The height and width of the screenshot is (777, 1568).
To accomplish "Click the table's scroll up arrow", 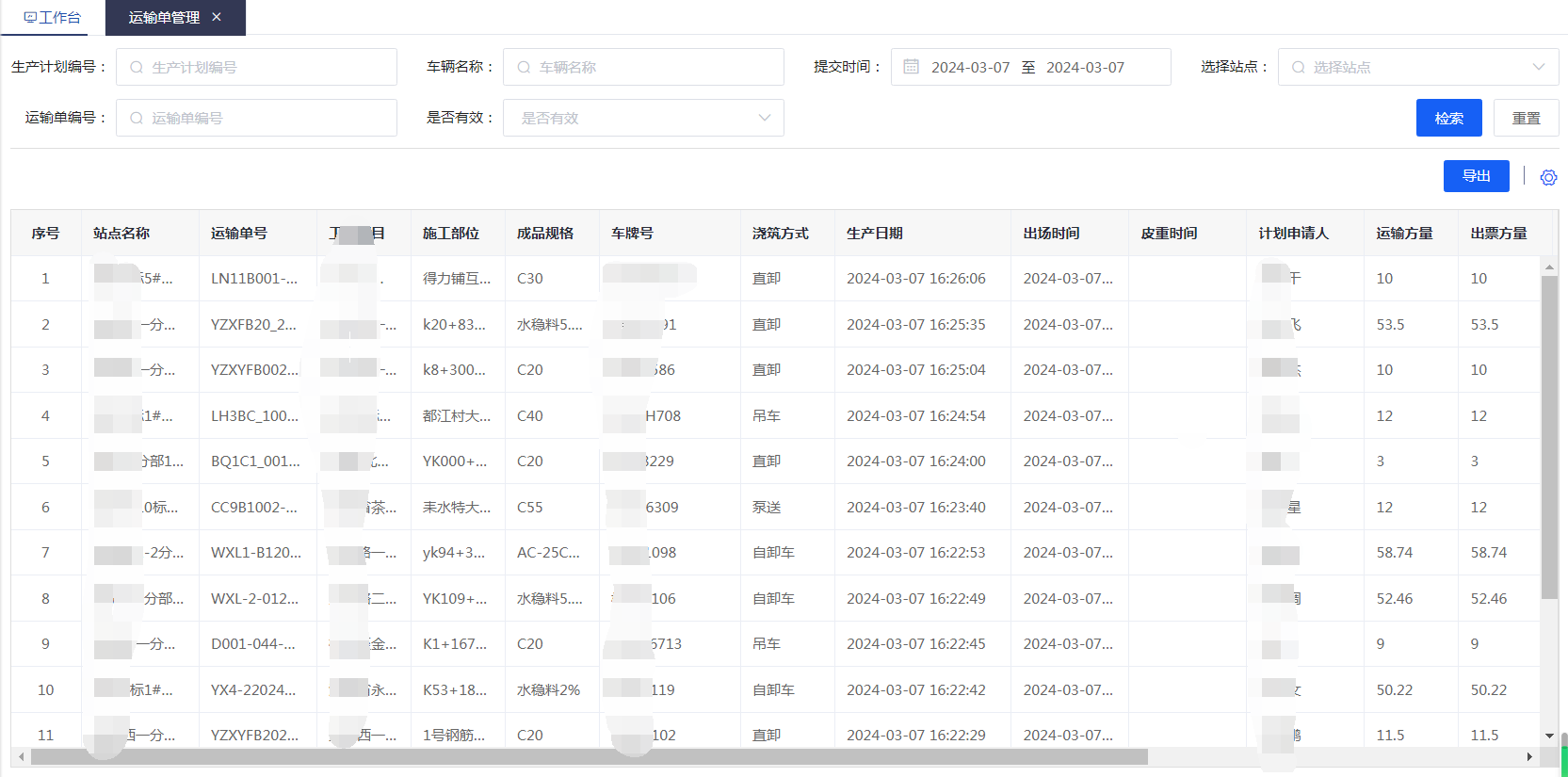I will tap(1549, 267).
